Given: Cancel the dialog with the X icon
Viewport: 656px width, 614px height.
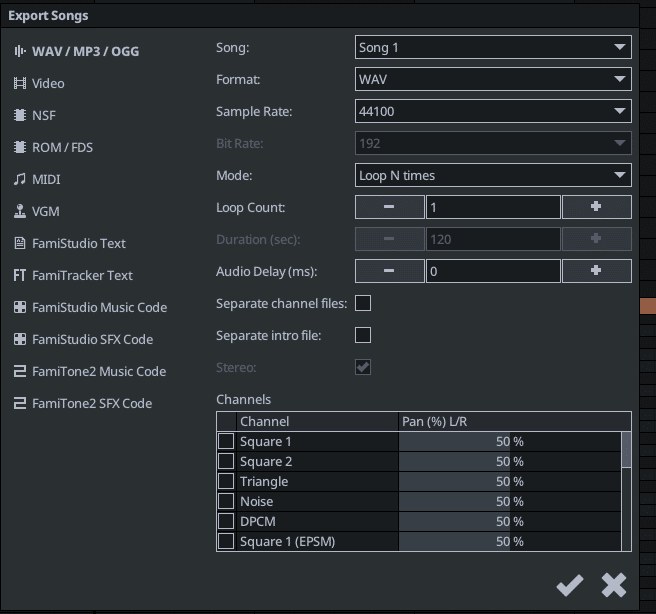Looking at the screenshot, I should point(614,585).
